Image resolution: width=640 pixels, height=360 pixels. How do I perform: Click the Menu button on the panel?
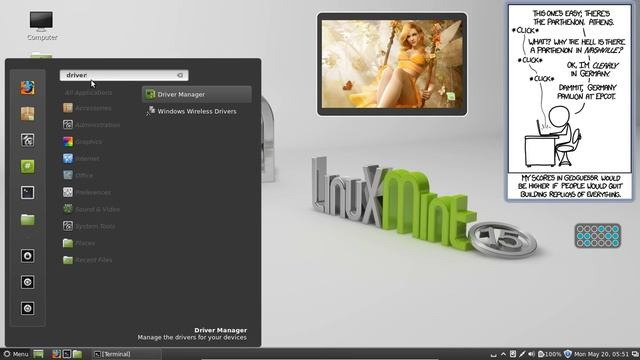point(16,354)
